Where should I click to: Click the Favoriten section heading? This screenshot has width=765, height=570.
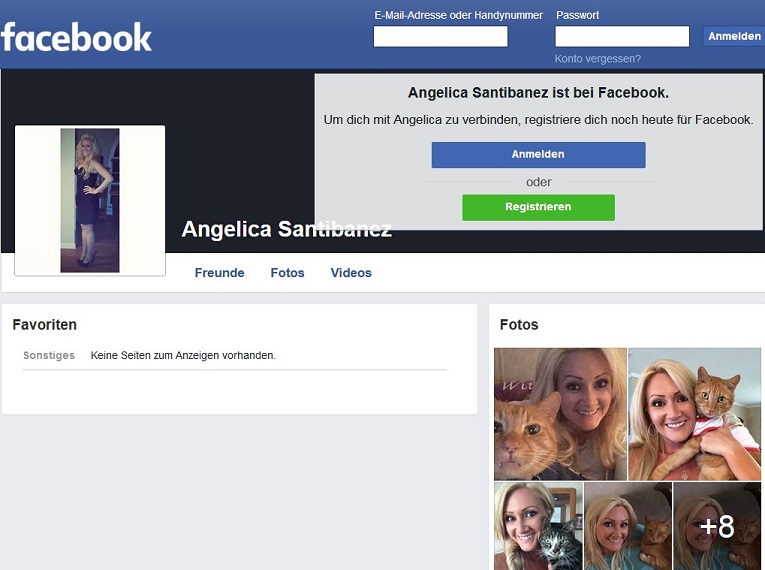point(44,325)
